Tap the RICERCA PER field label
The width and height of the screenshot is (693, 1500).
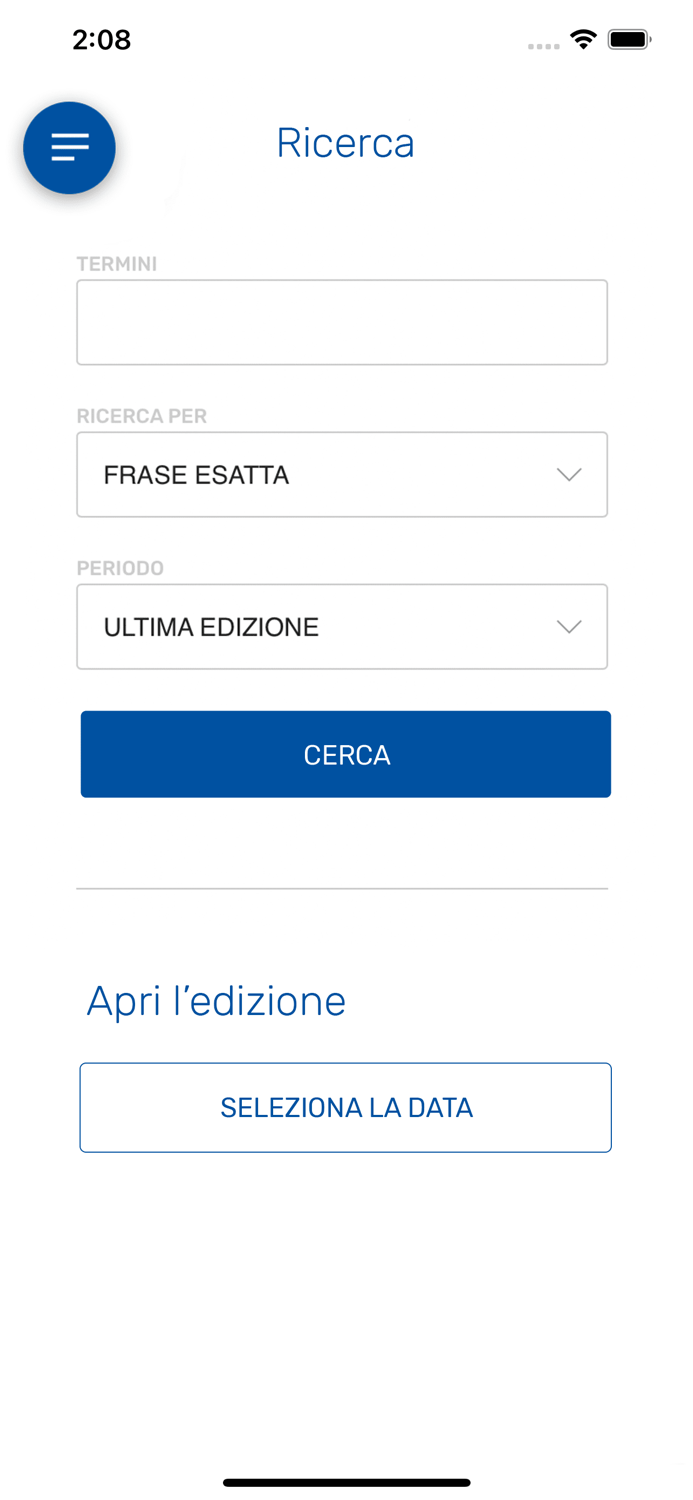pyautogui.click(x=142, y=415)
